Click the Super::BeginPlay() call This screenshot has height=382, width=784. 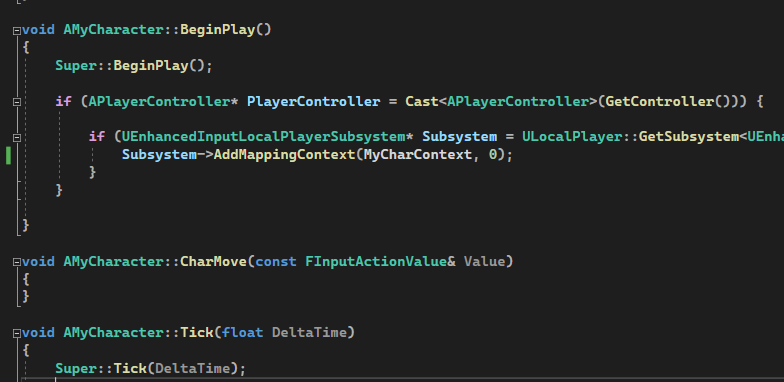click(134, 66)
